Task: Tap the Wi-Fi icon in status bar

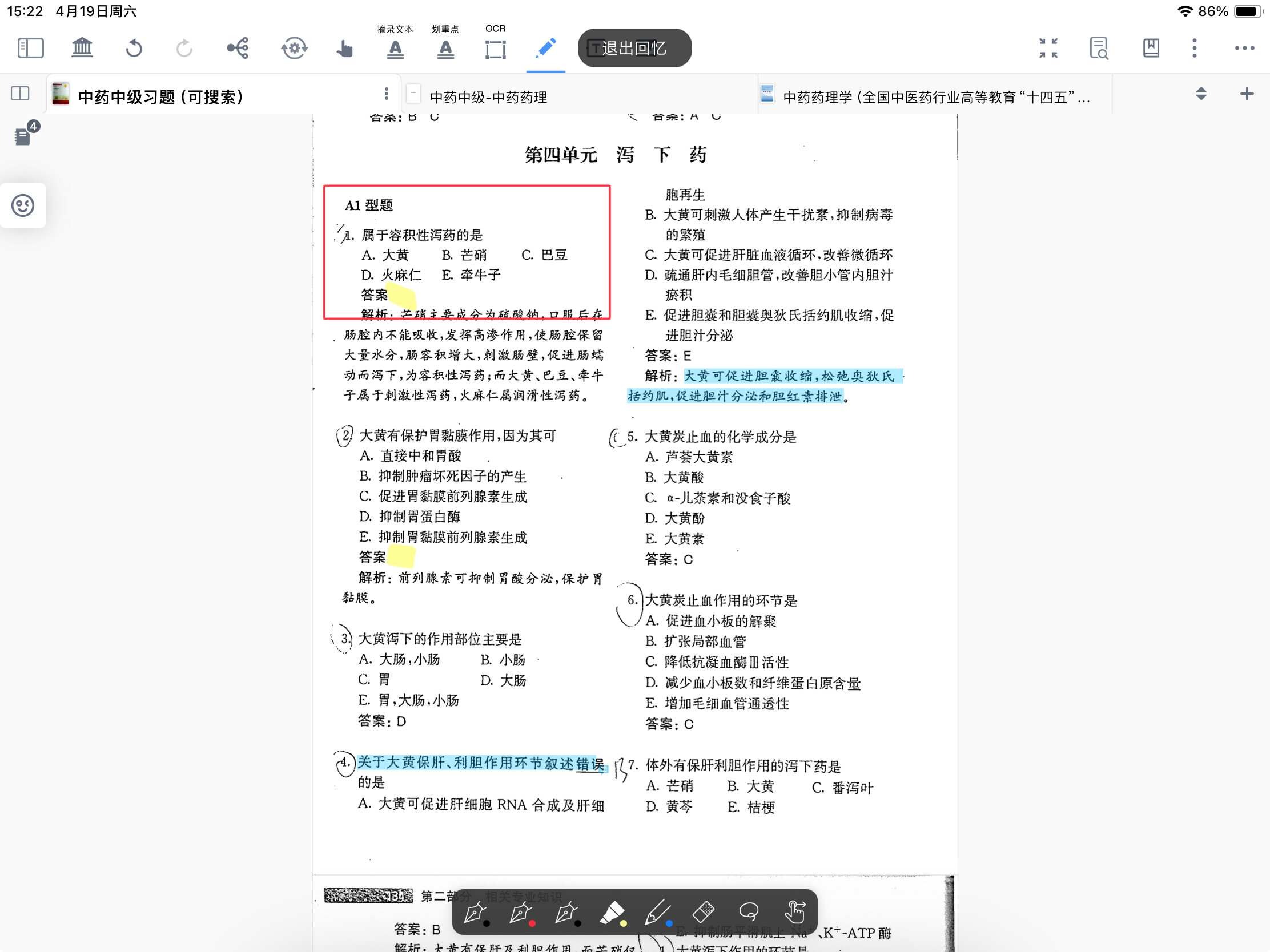Action: coord(1184,11)
